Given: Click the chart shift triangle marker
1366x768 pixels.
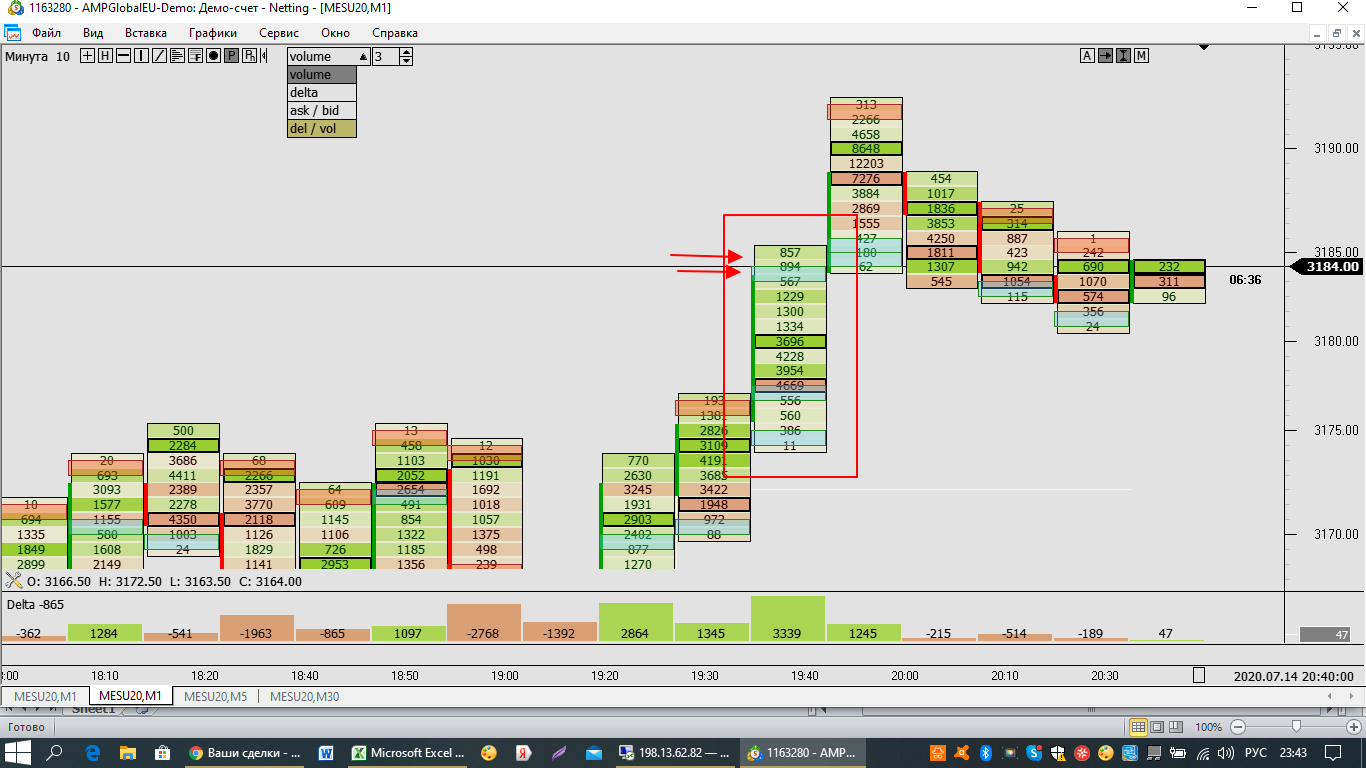Looking at the screenshot, I should 1204,46.
